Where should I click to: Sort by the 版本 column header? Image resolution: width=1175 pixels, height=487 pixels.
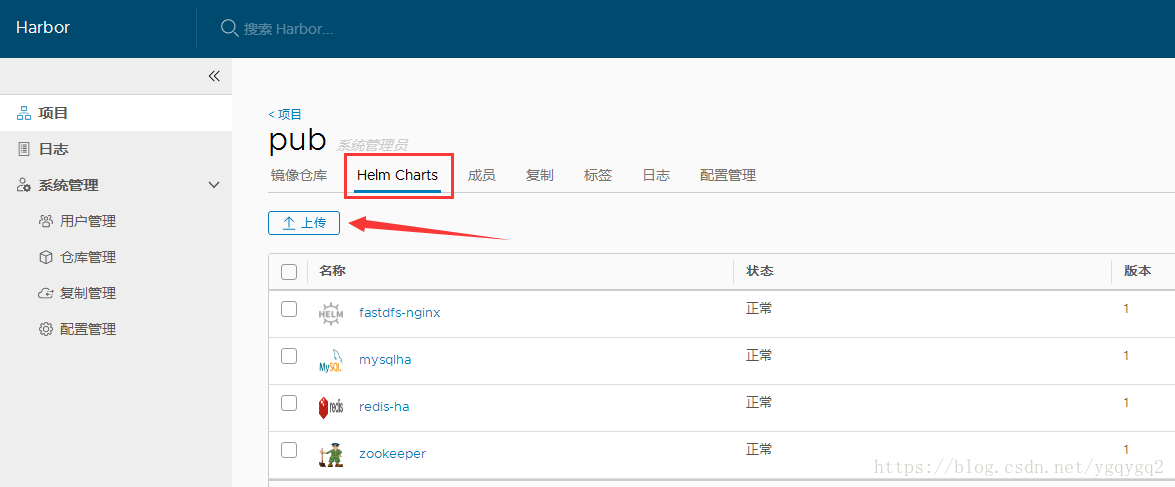(1138, 270)
